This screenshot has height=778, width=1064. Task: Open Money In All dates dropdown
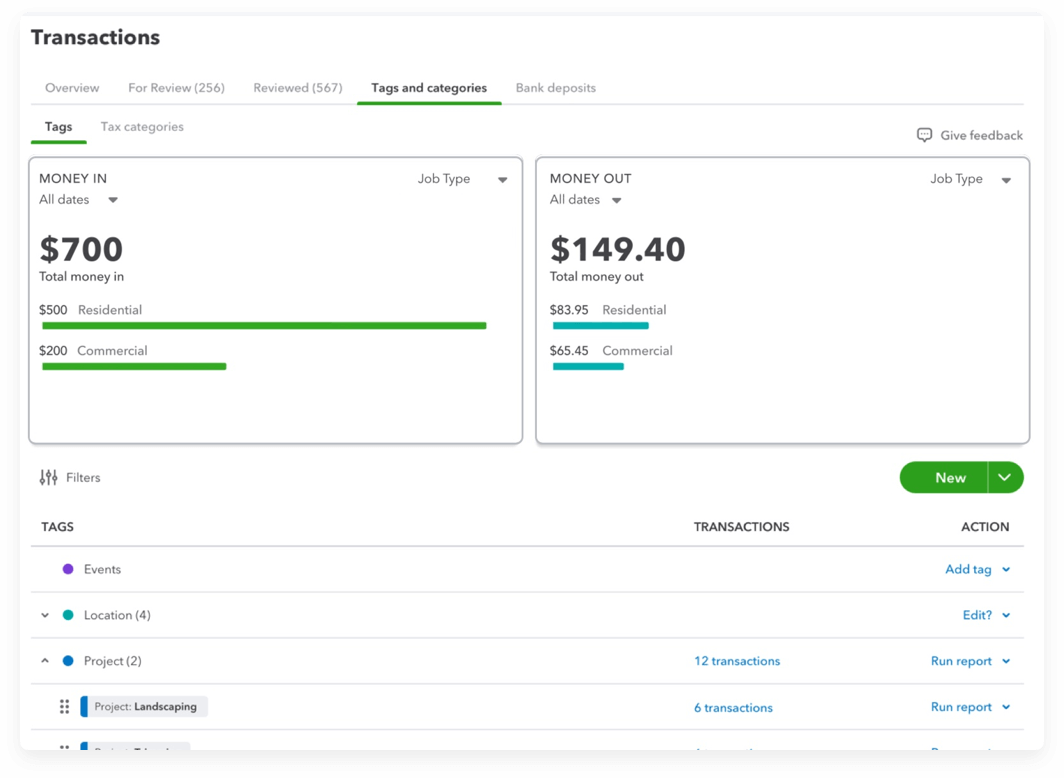113,200
